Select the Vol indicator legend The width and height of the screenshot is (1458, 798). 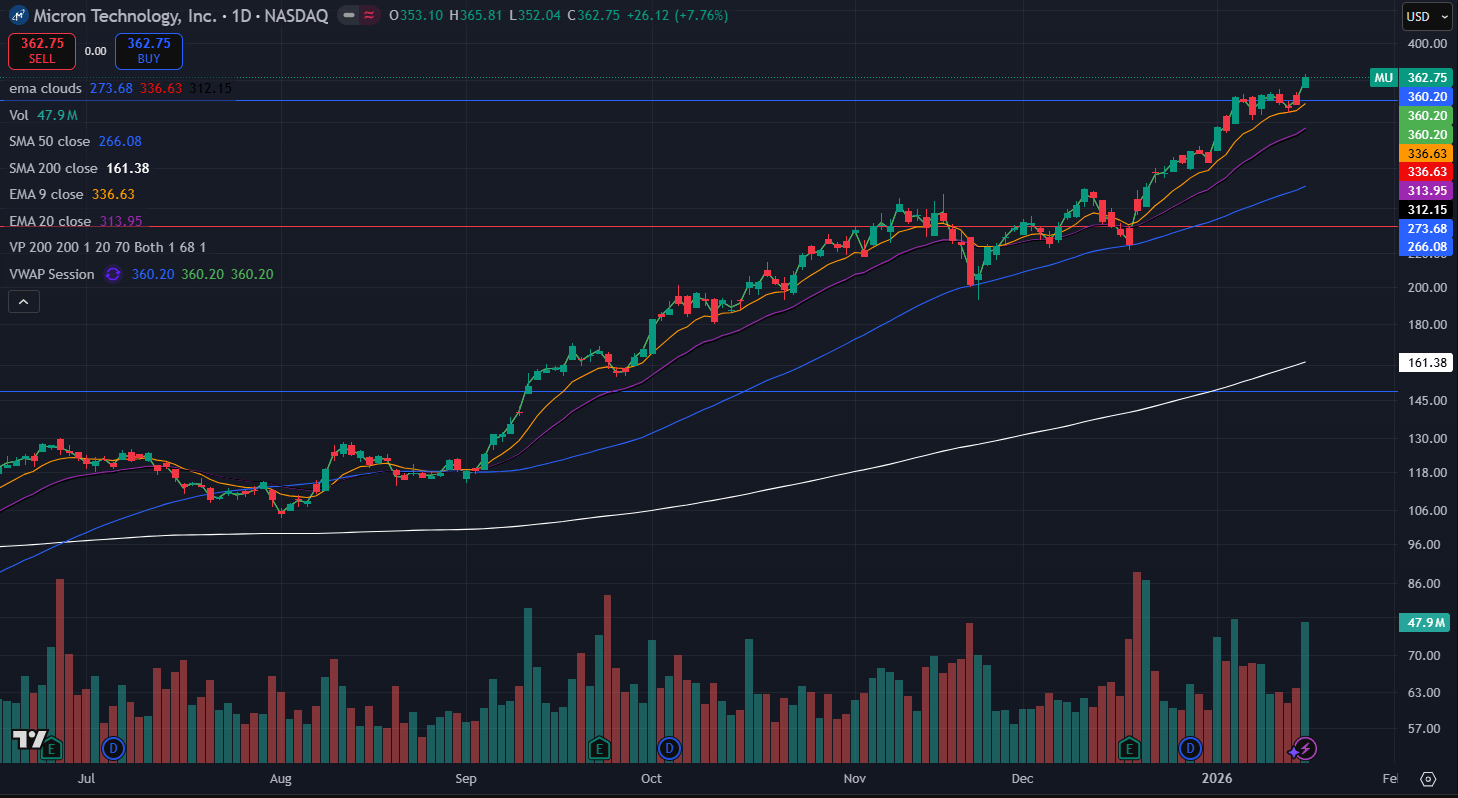click(19, 115)
